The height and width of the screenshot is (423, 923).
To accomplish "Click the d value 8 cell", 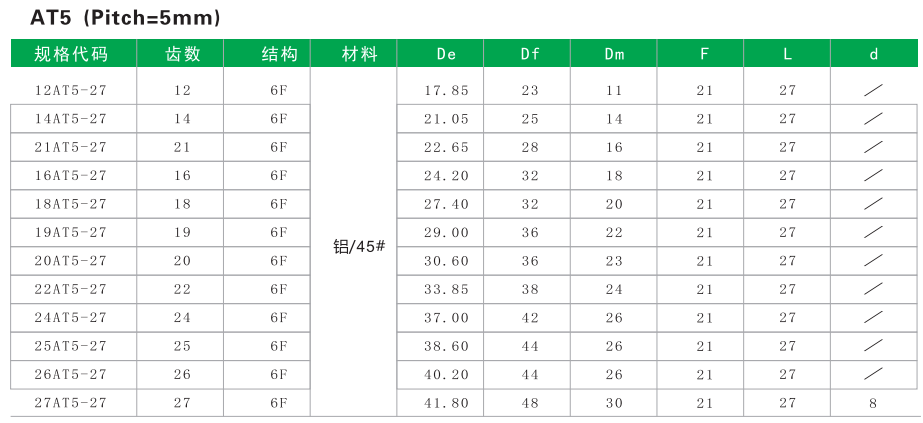I will click(x=873, y=402).
